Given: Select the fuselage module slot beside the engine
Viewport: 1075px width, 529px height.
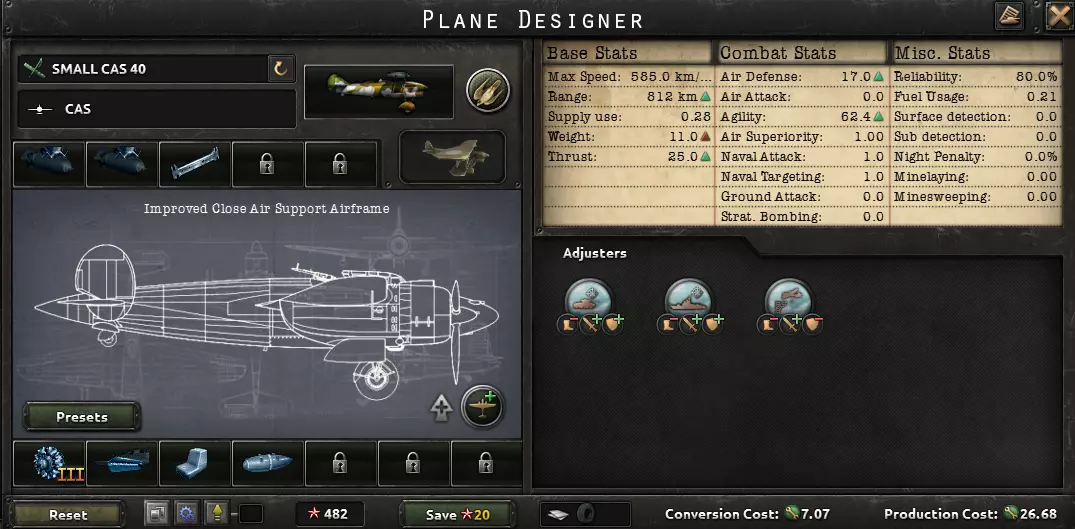Looking at the screenshot, I should pos(122,464).
